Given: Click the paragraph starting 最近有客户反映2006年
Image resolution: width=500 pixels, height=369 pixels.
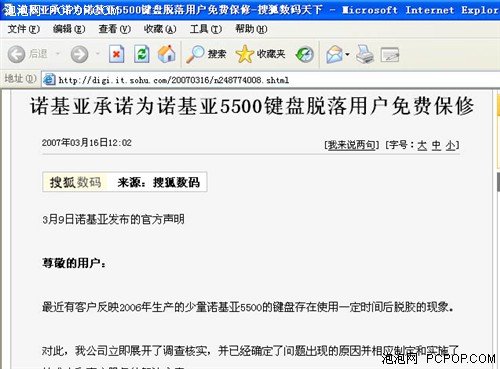Looking at the screenshot, I should pyautogui.click(x=248, y=307).
